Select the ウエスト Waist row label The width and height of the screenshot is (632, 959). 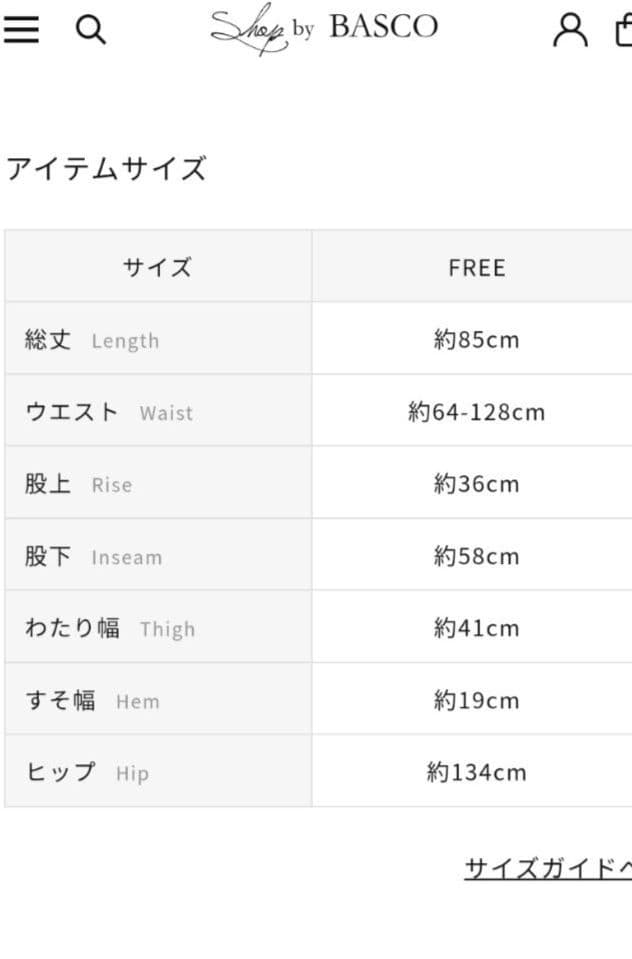[x=105, y=411]
